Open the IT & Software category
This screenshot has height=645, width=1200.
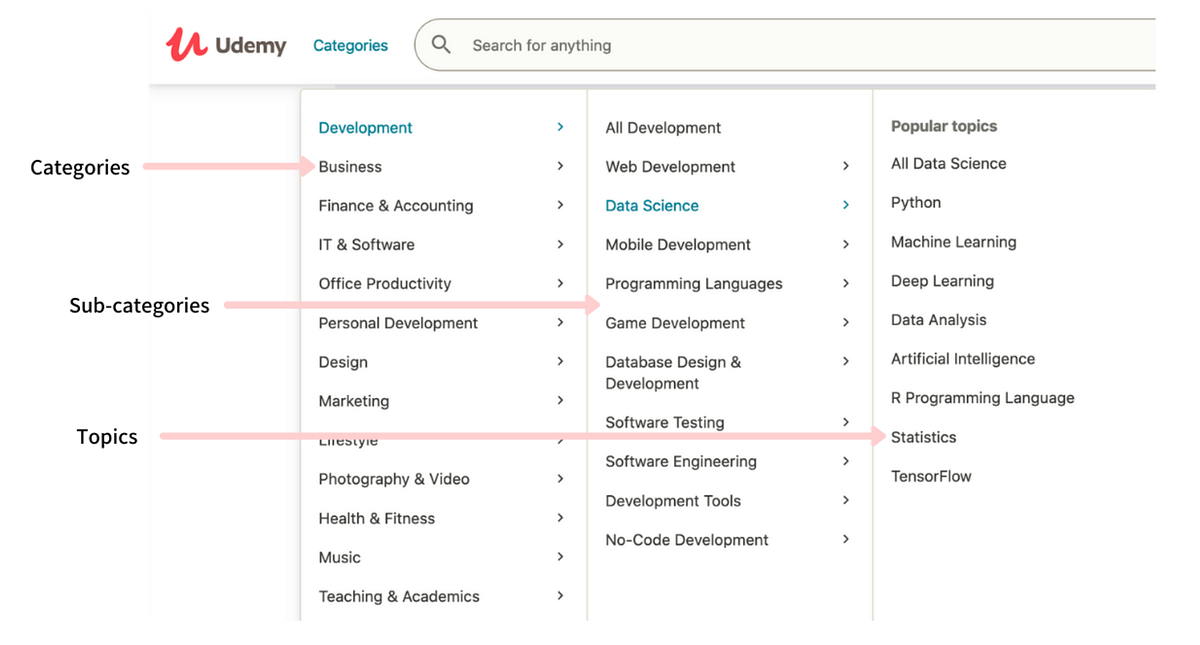pyautogui.click(x=366, y=244)
